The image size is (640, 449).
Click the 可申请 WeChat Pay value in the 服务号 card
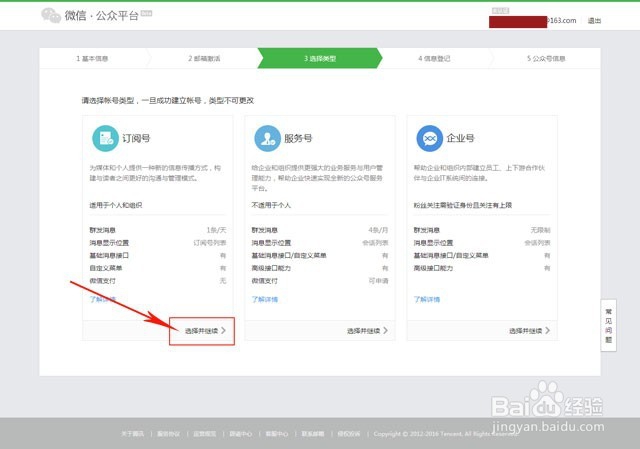pyautogui.click(x=378, y=281)
